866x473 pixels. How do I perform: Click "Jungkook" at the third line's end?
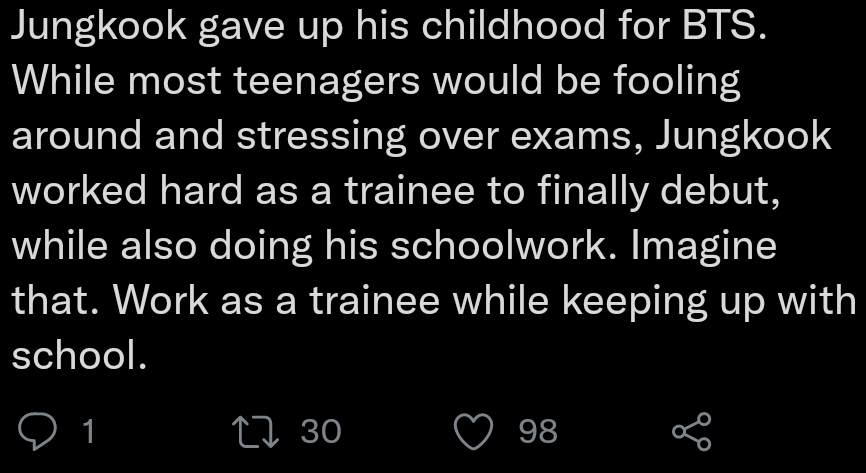pyautogui.click(x=743, y=136)
